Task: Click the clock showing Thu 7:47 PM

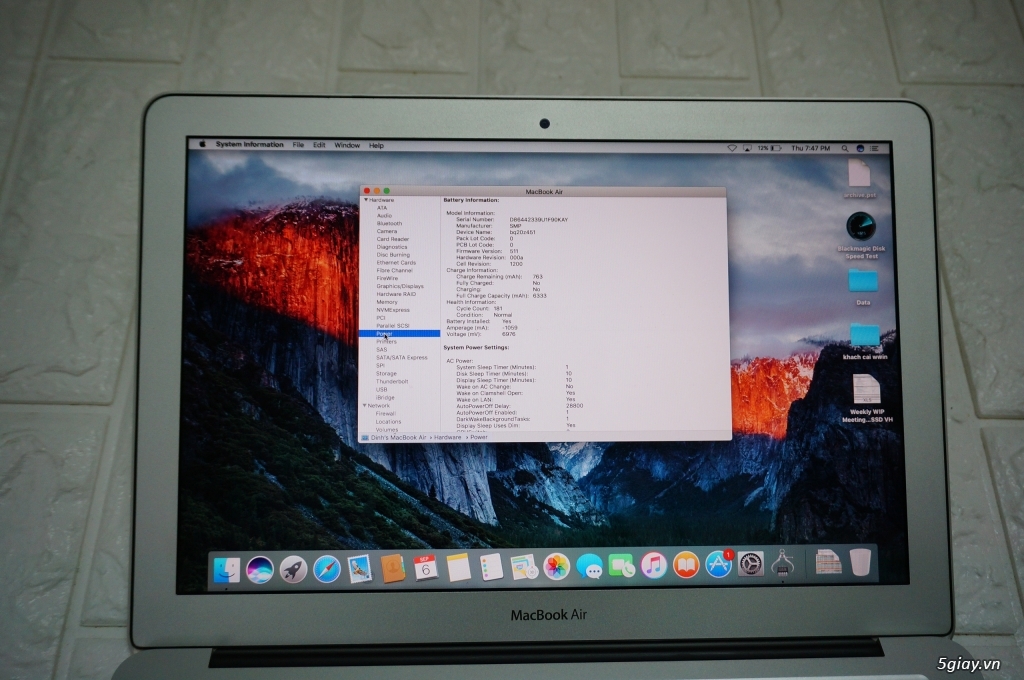Action: 810,148
